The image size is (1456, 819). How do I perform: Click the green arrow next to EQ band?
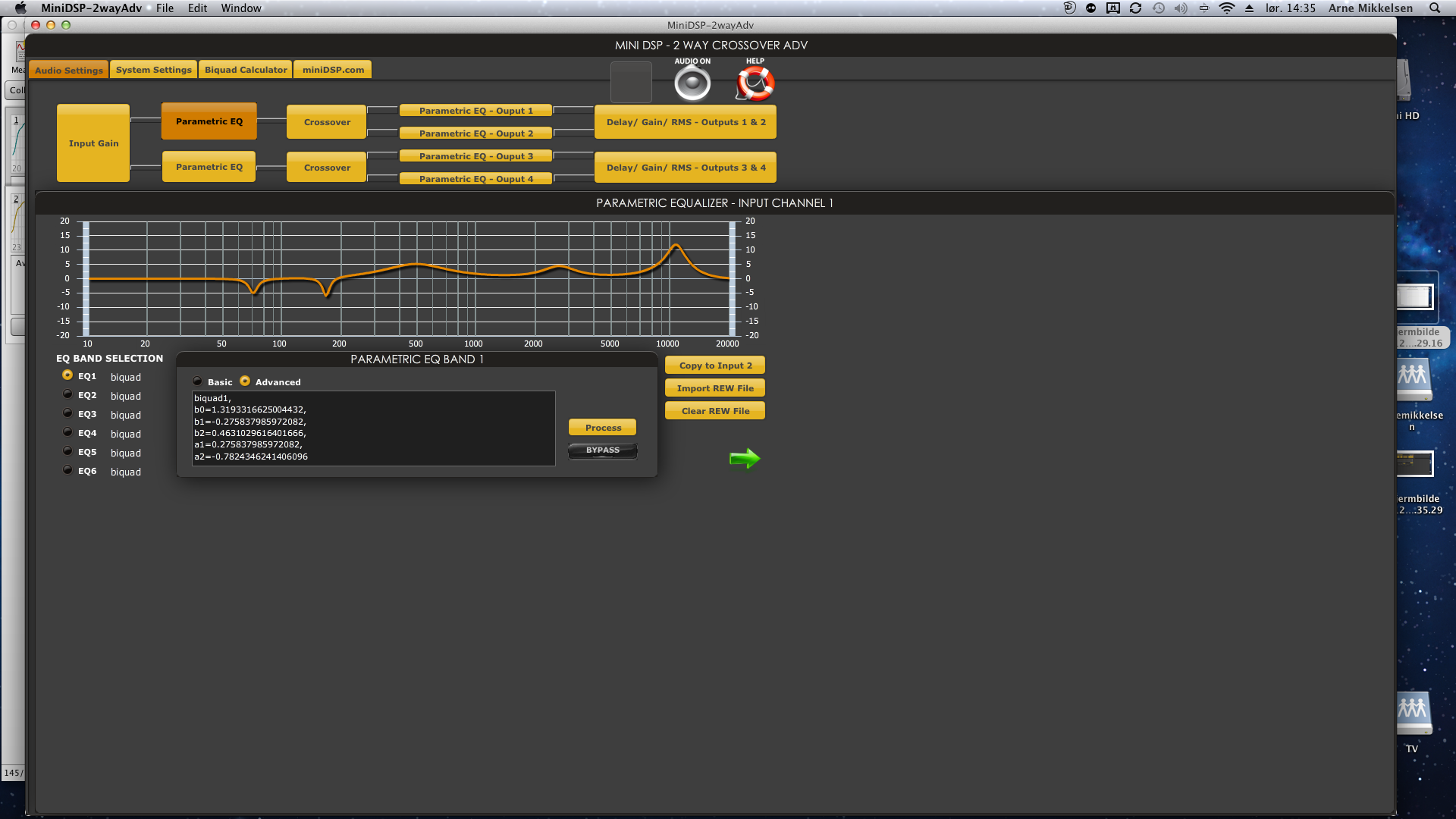pyautogui.click(x=745, y=458)
